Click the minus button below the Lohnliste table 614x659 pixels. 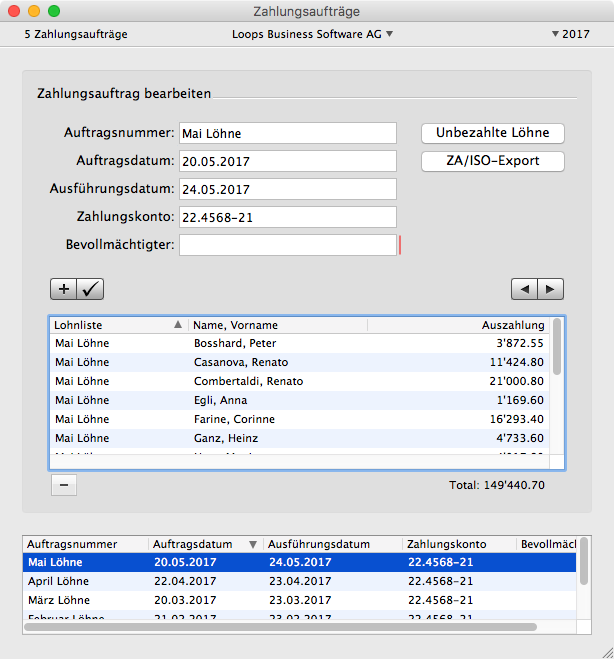click(x=64, y=485)
